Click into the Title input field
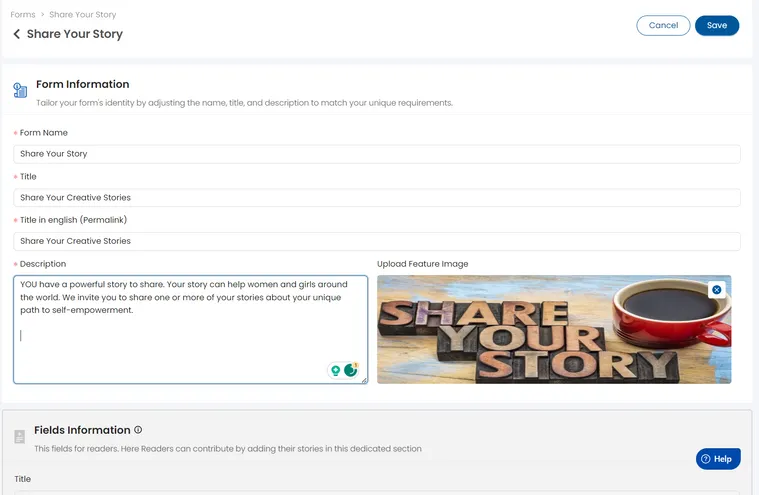 (x=376, y=198)
